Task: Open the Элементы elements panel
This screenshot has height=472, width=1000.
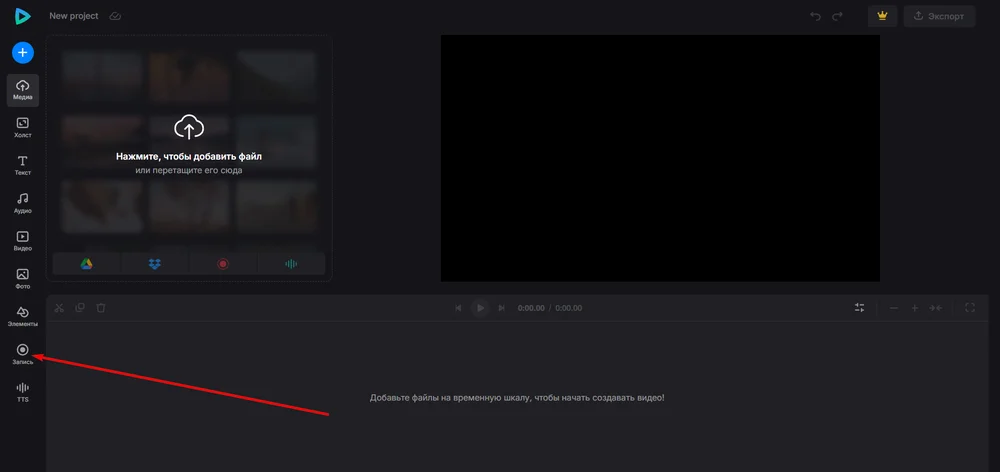Action: [x=23, y=317]
